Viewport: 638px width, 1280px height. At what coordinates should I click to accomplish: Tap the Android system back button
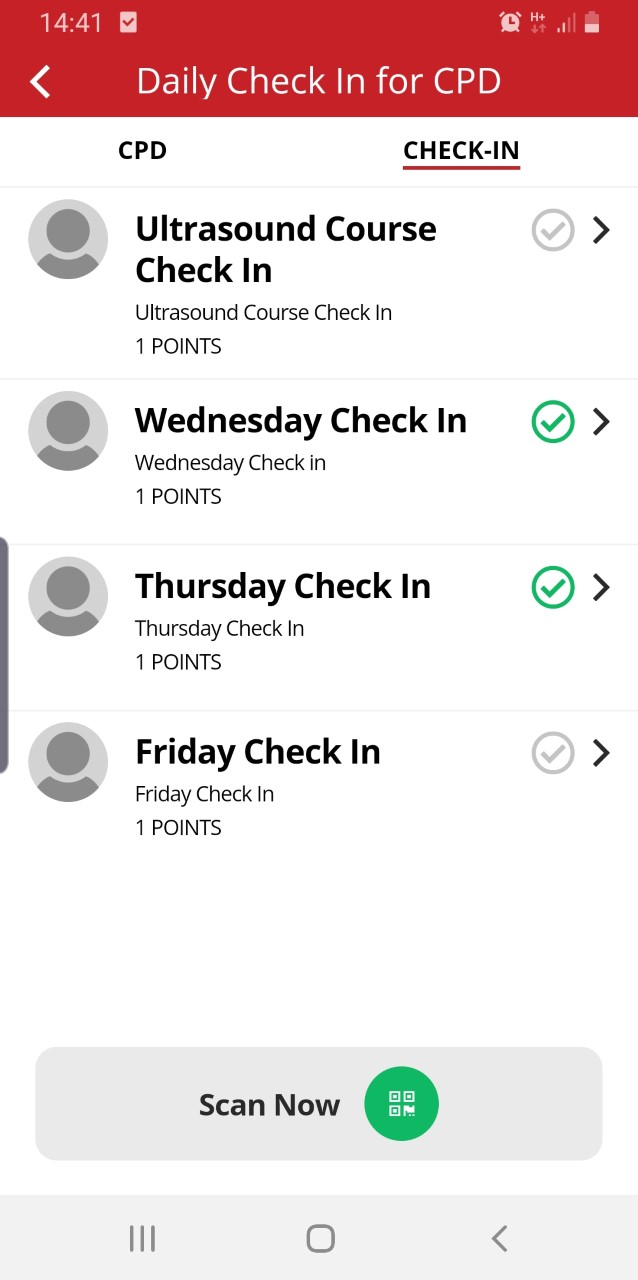pyautogui.click(x=499, y=1239)
